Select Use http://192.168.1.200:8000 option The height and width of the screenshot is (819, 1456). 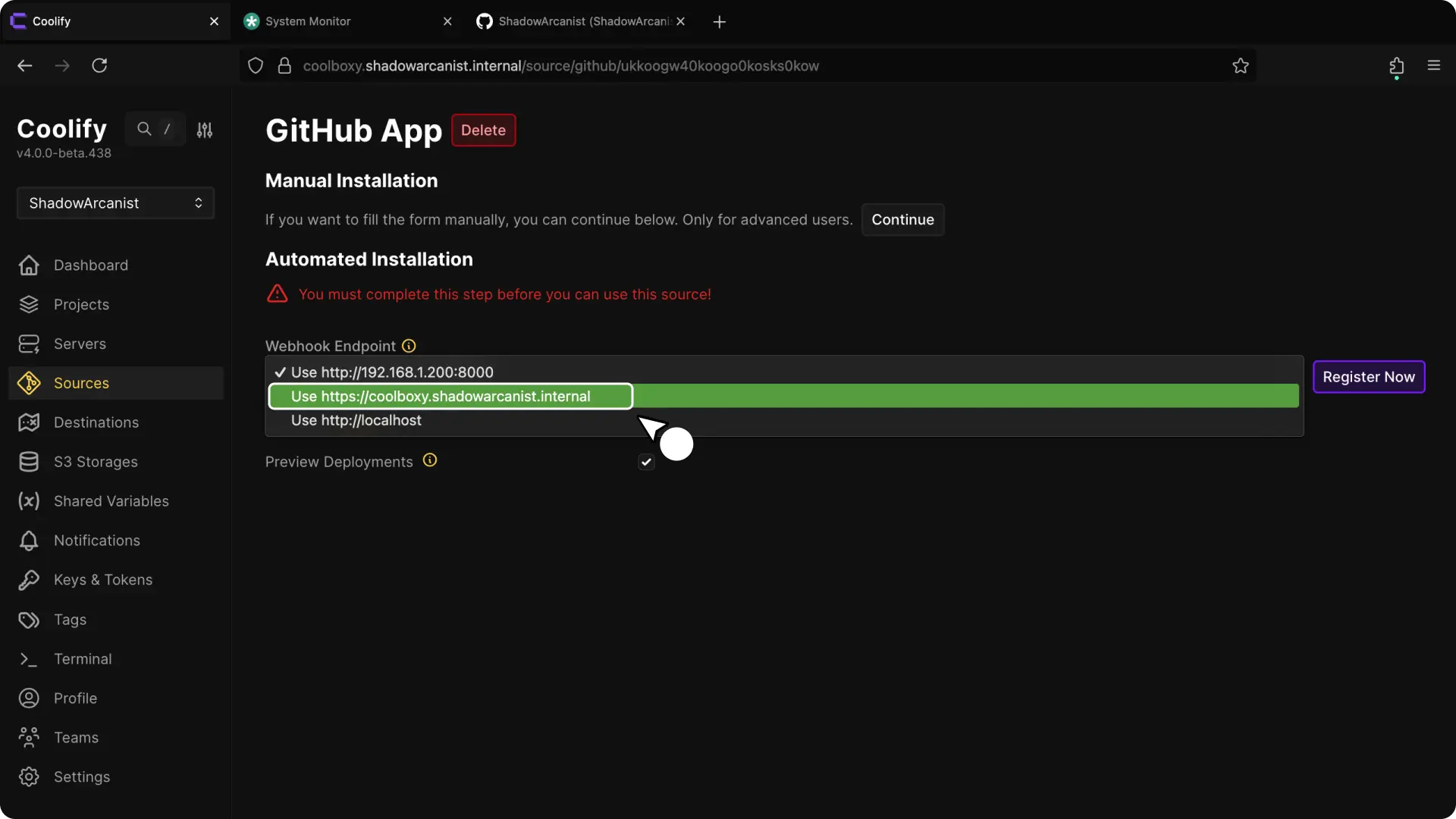(391, 372)
